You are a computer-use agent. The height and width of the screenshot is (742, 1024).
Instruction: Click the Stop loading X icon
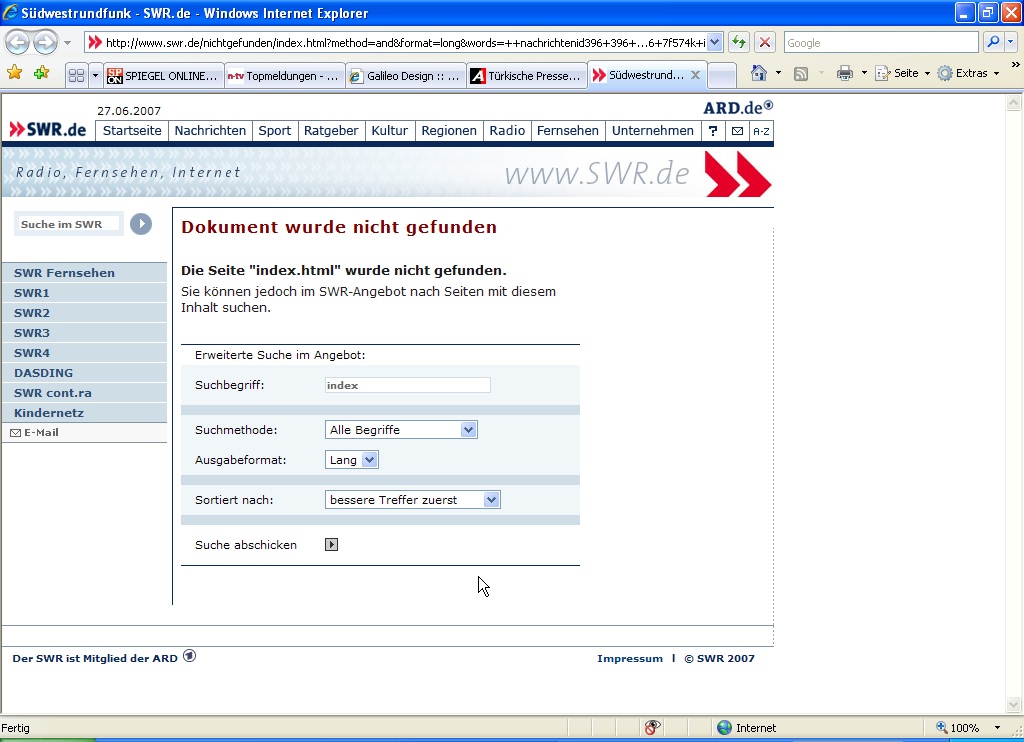[765, 42]
